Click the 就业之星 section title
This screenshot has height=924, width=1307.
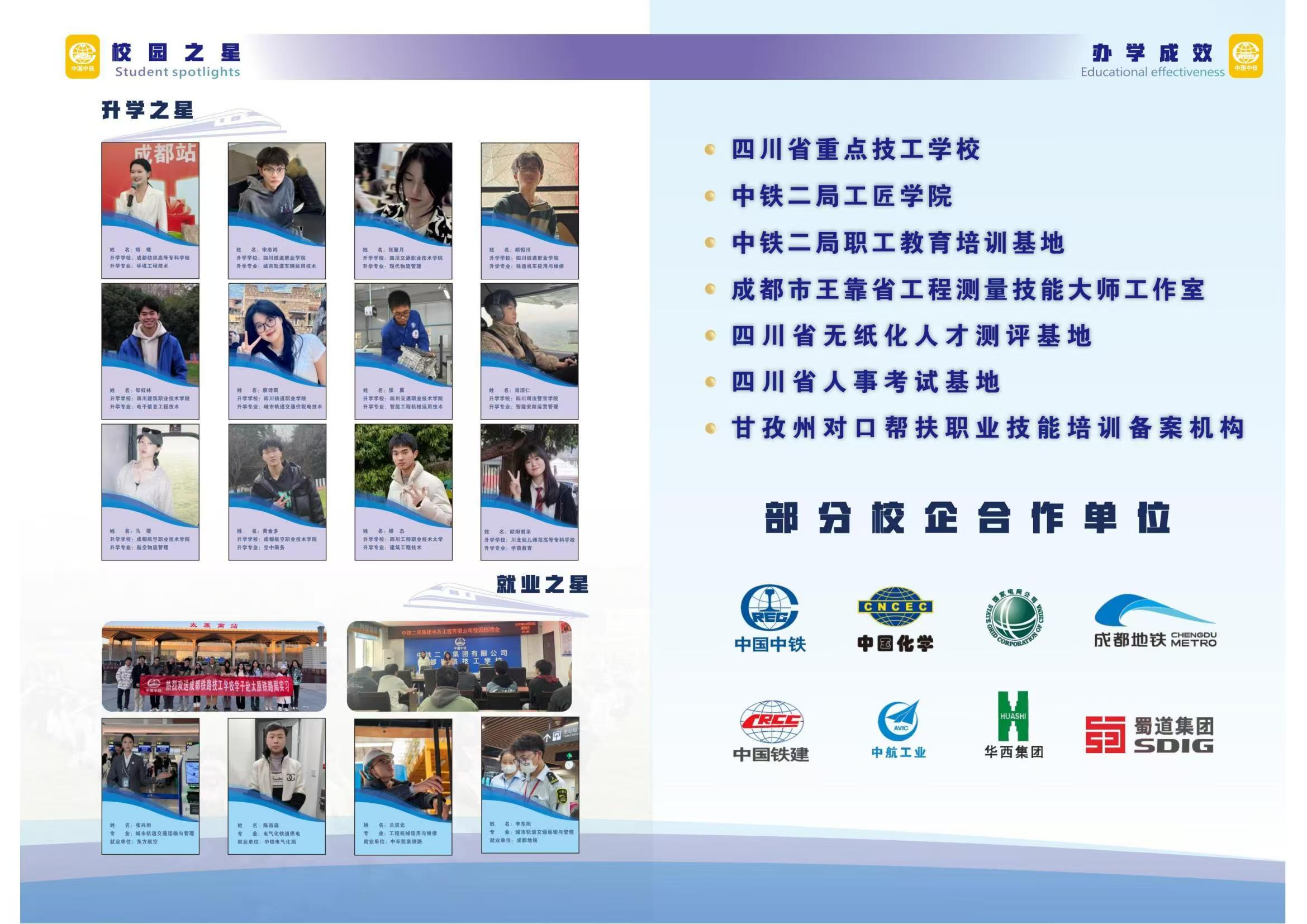[542, 584]
